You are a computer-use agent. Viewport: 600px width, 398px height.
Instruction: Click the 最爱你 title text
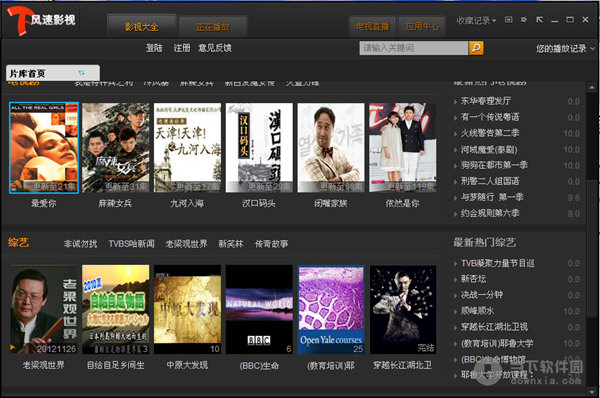tap(44, 203)
